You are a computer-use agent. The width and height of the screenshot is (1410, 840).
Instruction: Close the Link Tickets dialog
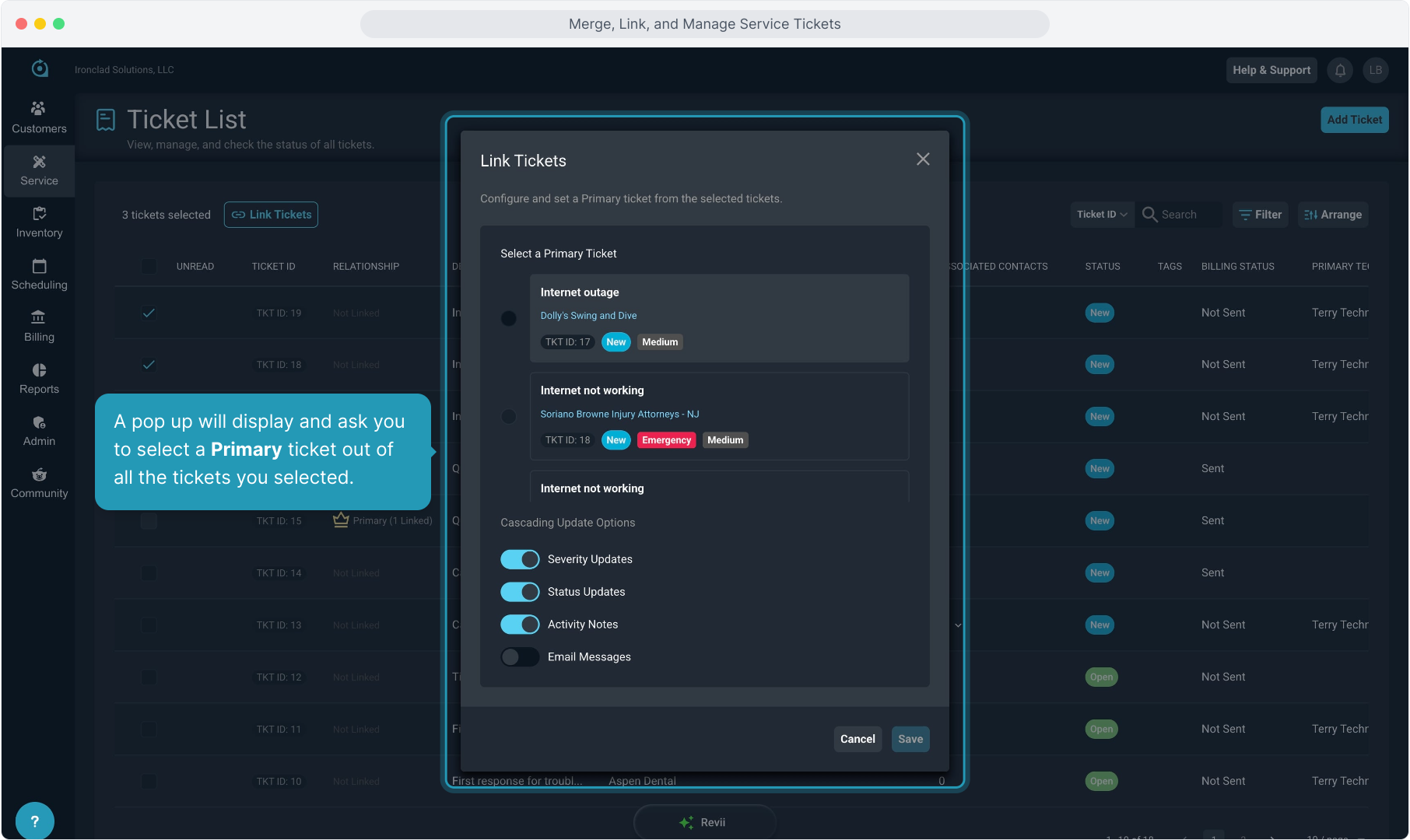923,159
